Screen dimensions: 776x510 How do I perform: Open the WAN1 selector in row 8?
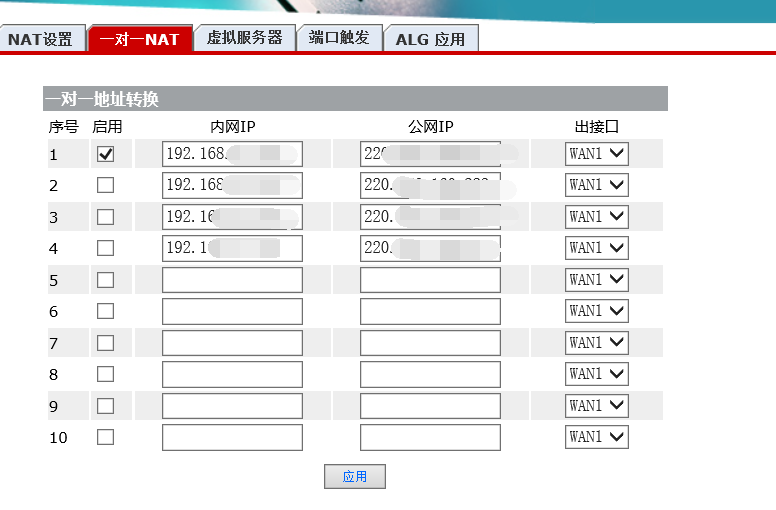[x=597, y=374]
